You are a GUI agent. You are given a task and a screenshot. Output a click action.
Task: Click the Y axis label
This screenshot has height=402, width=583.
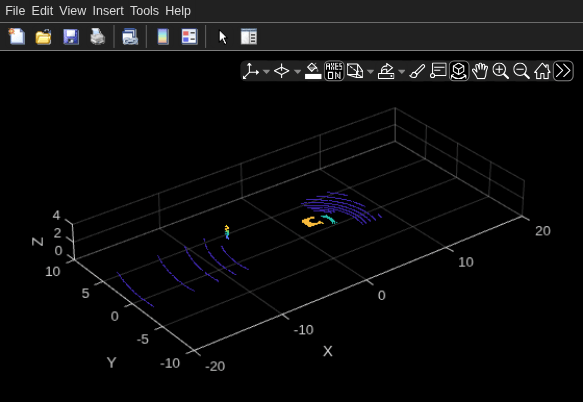pyautogui.click(x=112, y=362)
